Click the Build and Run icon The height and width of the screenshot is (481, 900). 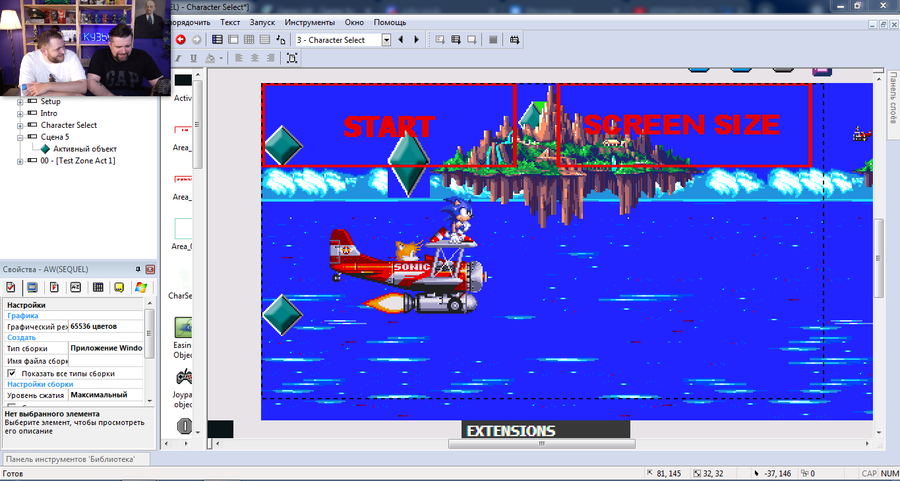coord(514,40)
